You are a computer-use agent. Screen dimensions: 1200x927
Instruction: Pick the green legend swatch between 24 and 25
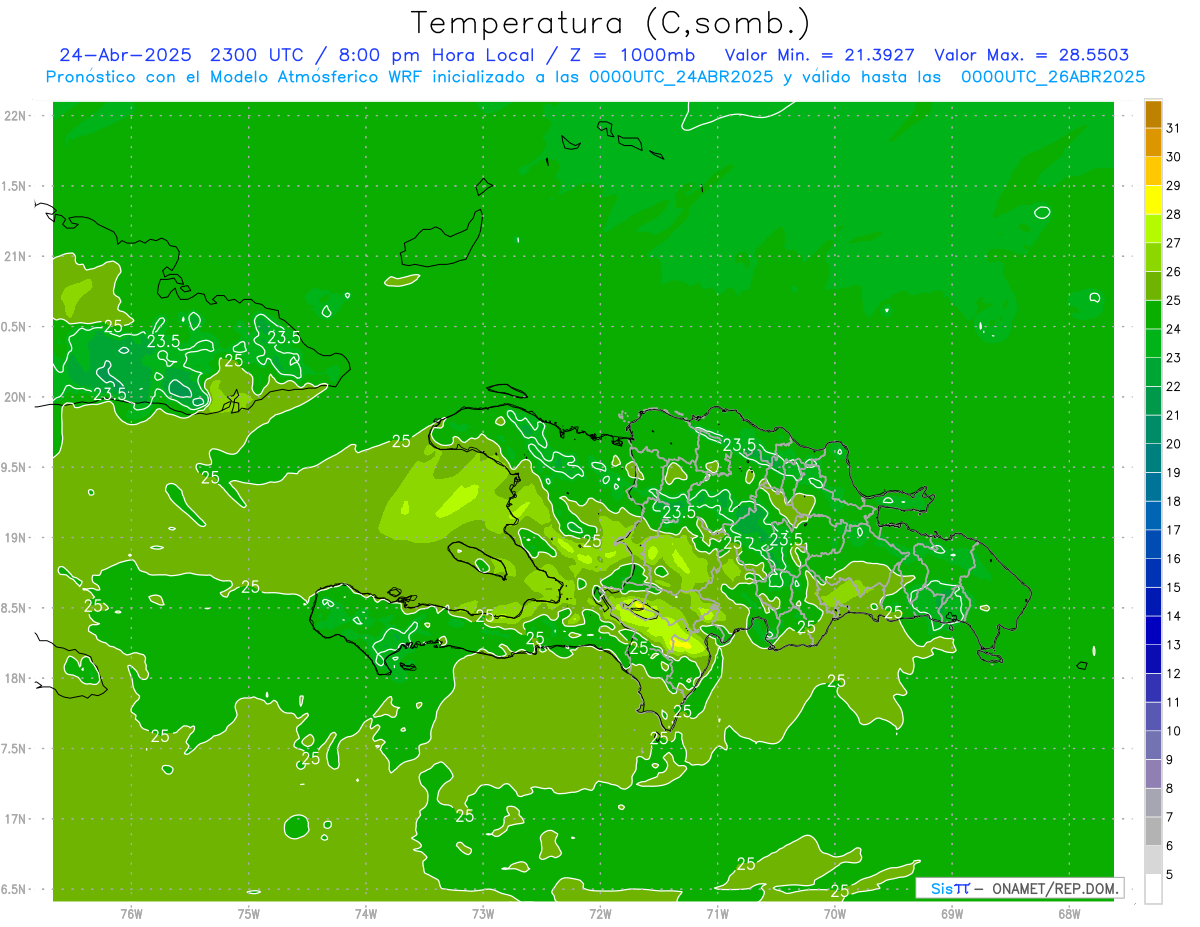point(1153,314)
